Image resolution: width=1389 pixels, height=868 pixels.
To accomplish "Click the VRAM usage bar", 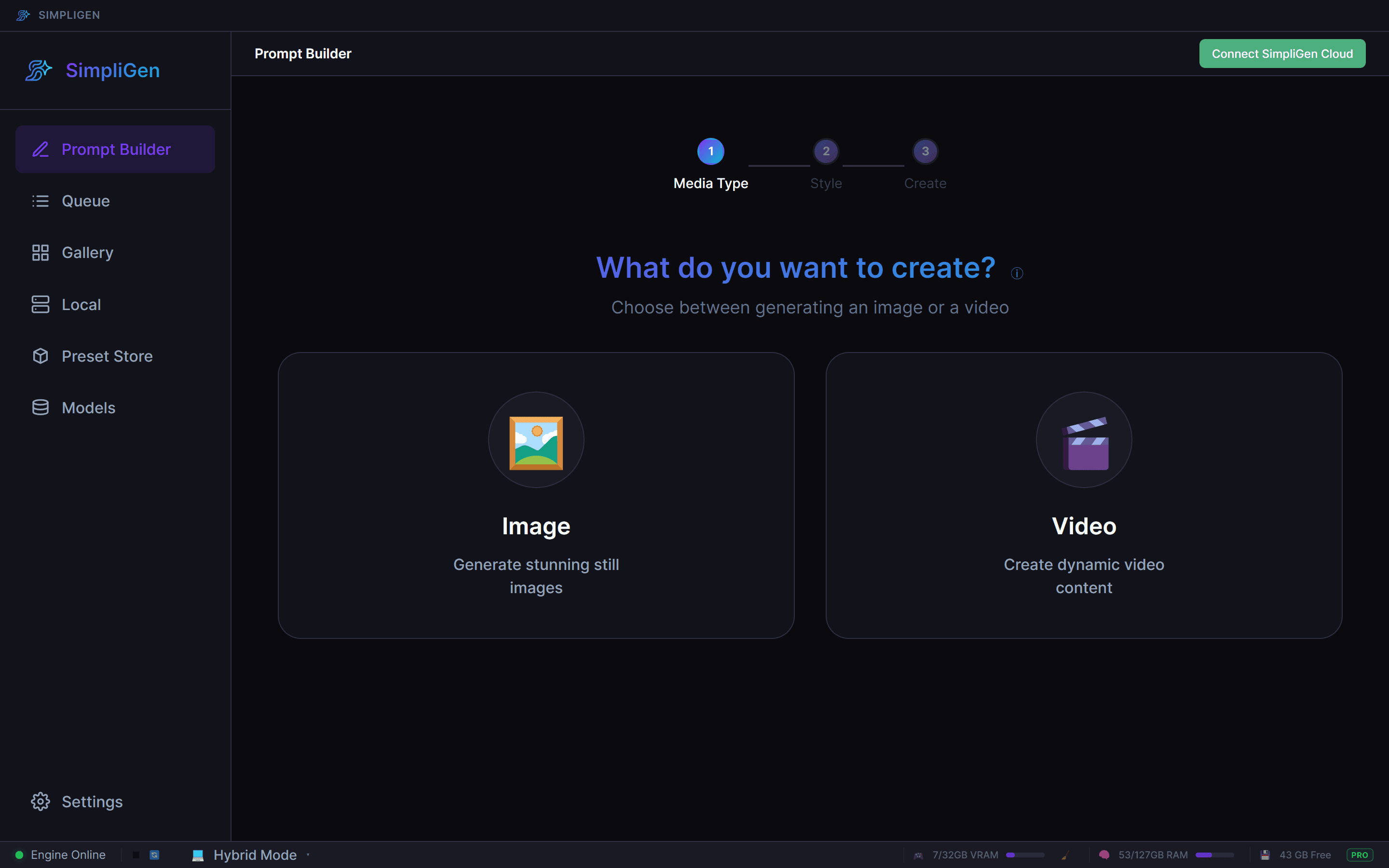I will coord(1025,855).
